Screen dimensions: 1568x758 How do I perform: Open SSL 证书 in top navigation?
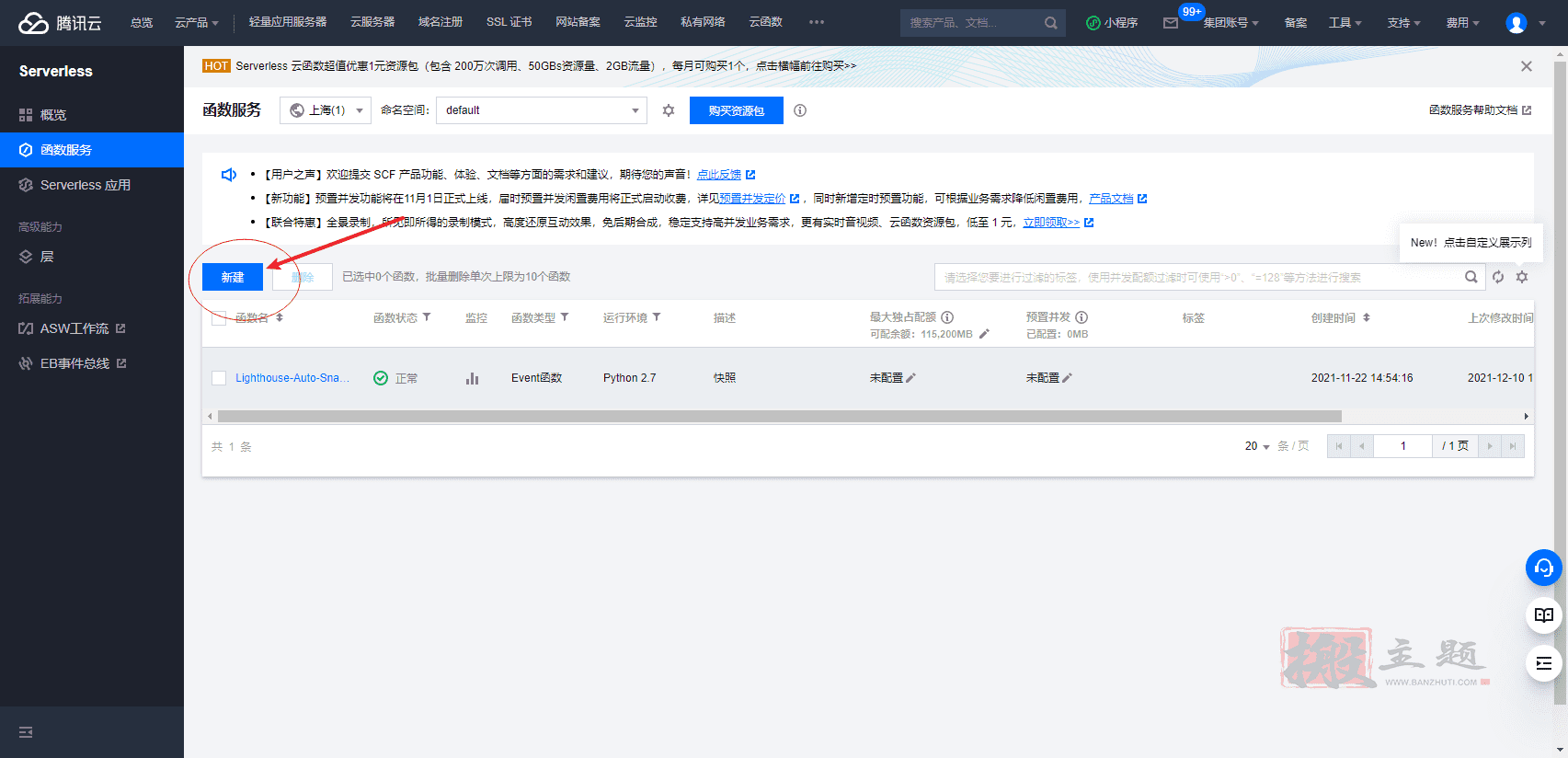click(x=509, y=22)
